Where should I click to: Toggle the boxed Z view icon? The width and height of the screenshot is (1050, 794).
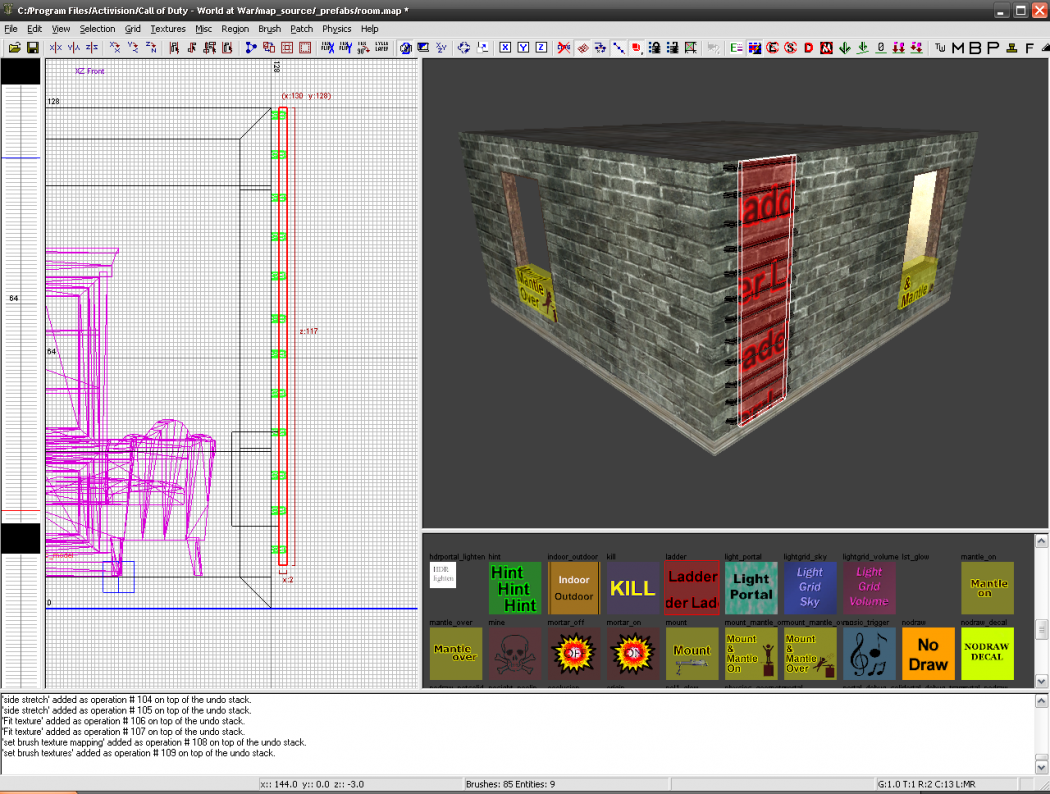542,48
